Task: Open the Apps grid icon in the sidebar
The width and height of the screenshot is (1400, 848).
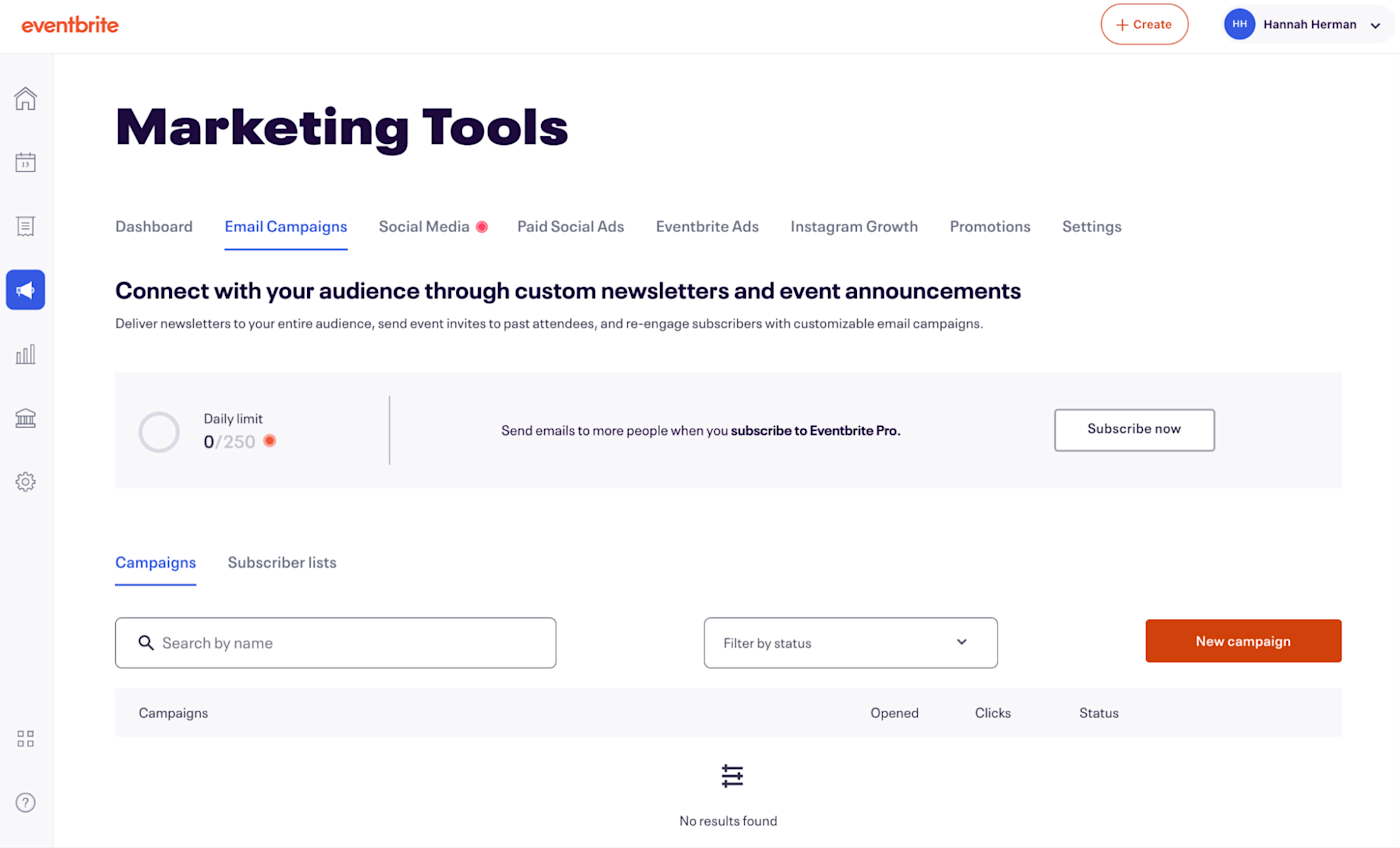Action: tap(25, 739)
